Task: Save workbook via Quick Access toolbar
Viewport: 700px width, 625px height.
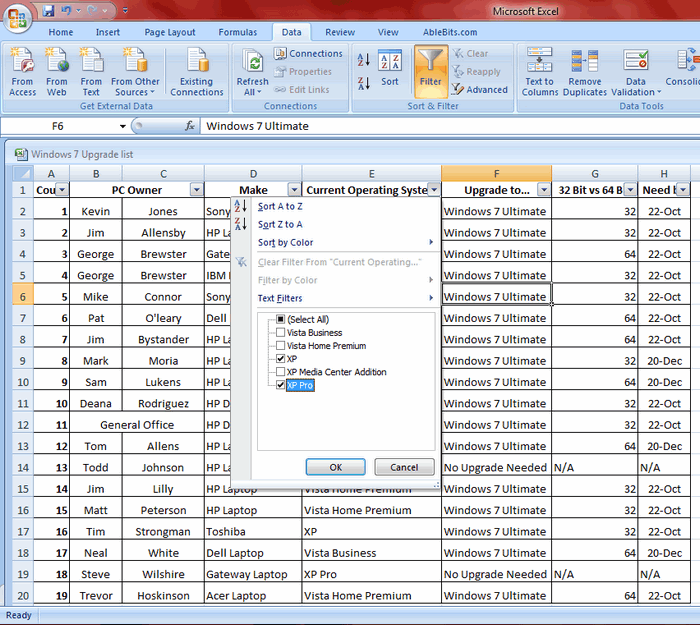Action: 48,10
